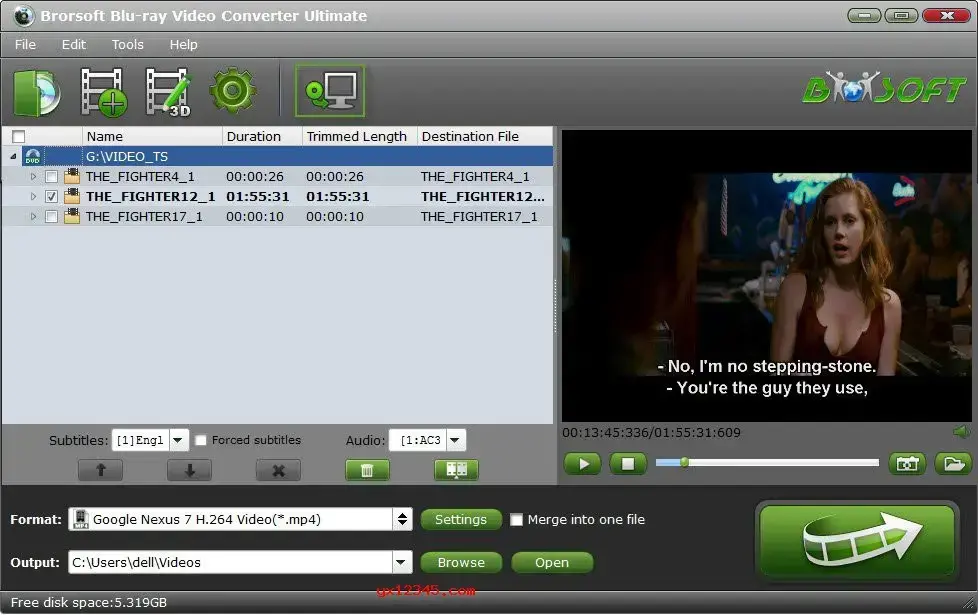Click the Trimmed Length column header
The width and height of the screenshot is (978, 615).
pyautogui.click(x=359, y=137)
